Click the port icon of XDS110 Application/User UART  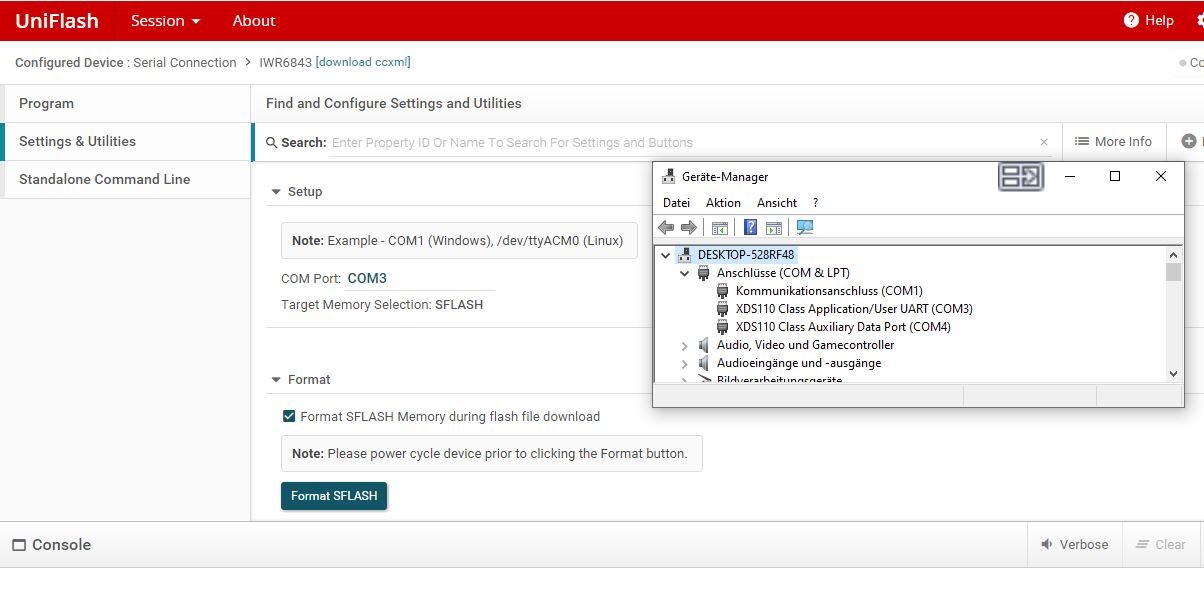pos(723,309)
